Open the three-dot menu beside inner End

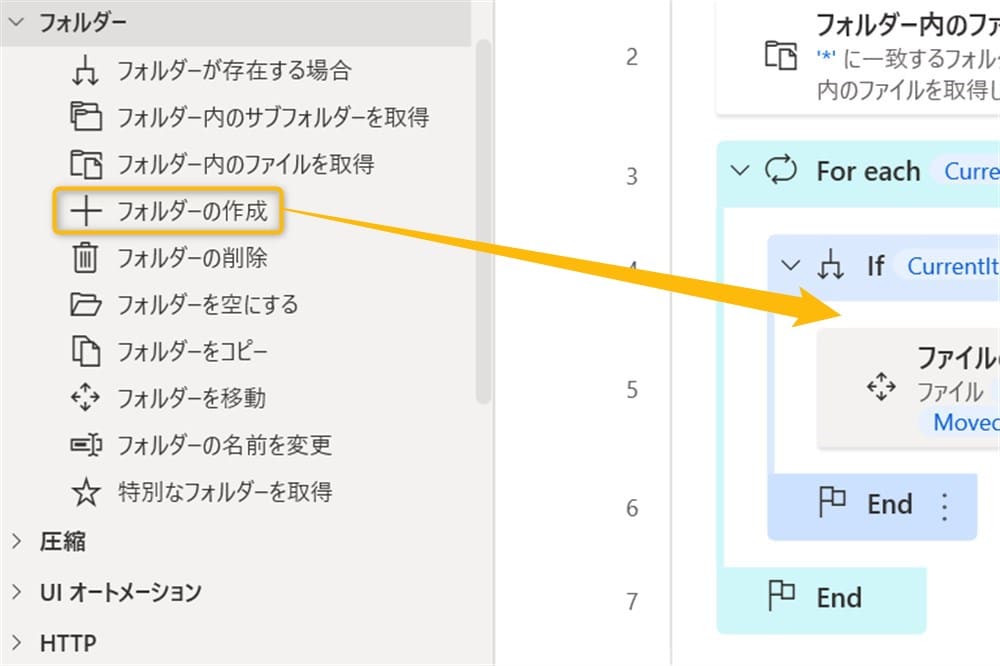(944, 507)
